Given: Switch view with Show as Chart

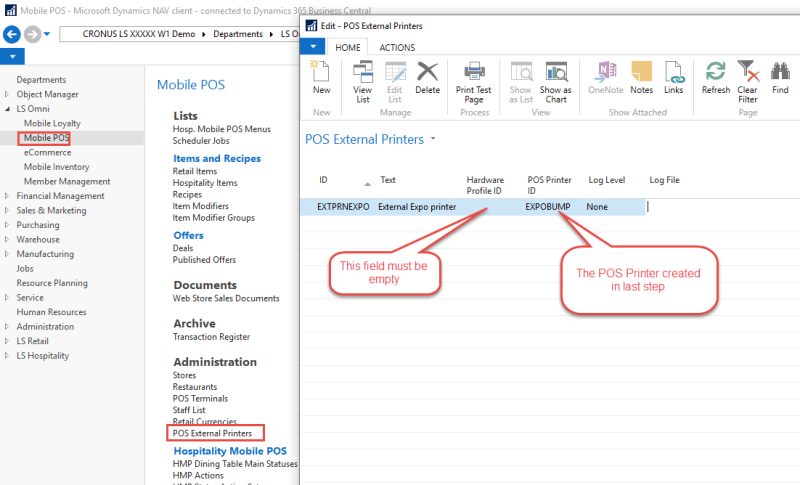Looking at the screenshot, I should tap(556, 82).
